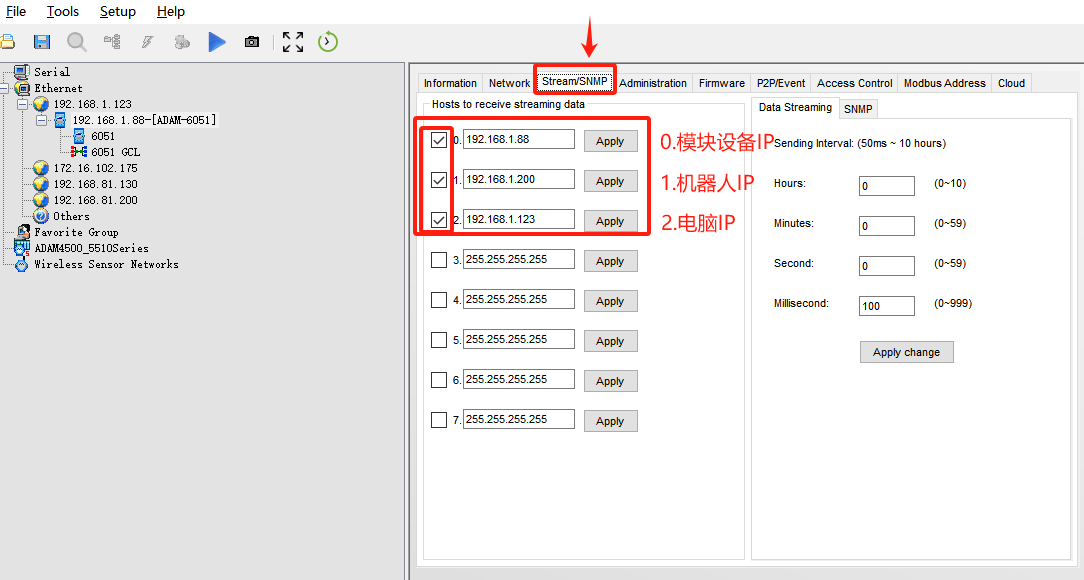Click Apply next to host 2 address
The height and width of the screenshot is (580, 1084).
[x=610, y=221]
